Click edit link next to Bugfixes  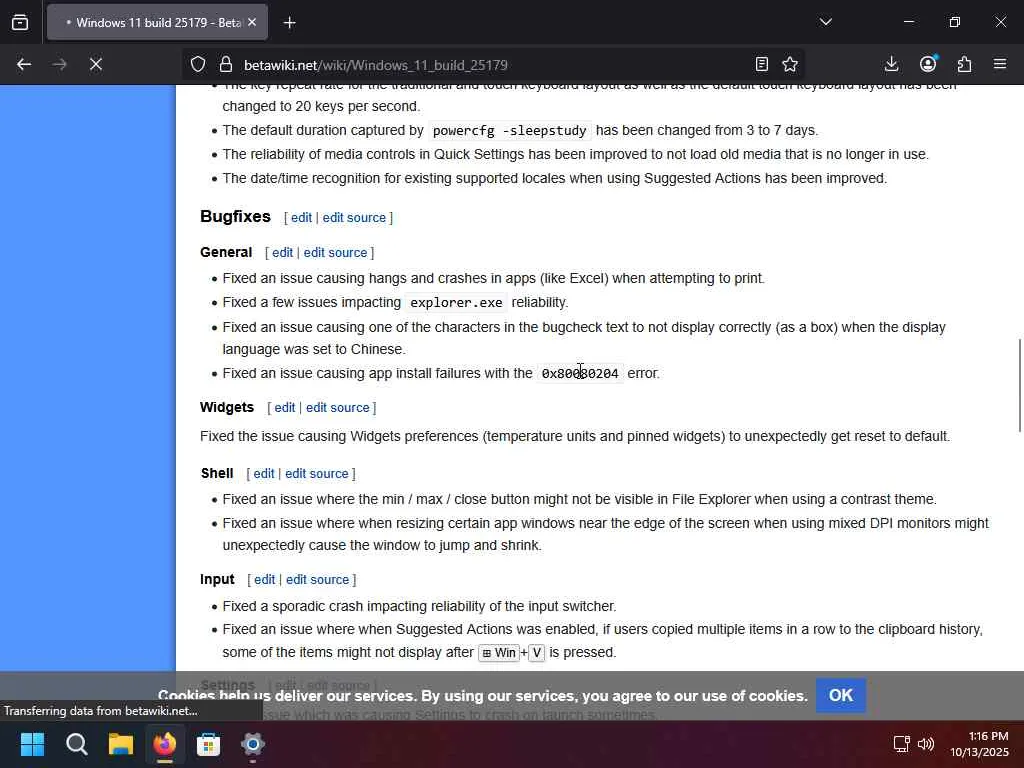301,217
